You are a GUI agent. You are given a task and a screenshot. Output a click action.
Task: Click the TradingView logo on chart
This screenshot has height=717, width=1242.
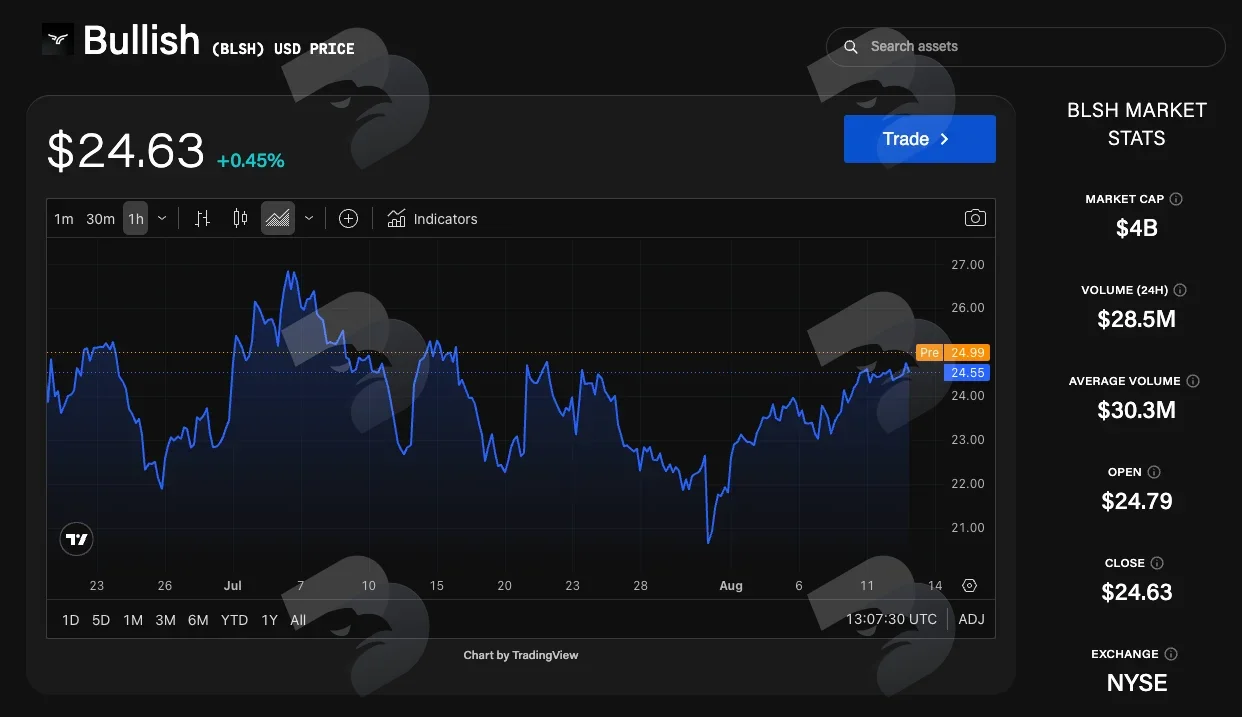pyautogui.click(x=77, y=540)
